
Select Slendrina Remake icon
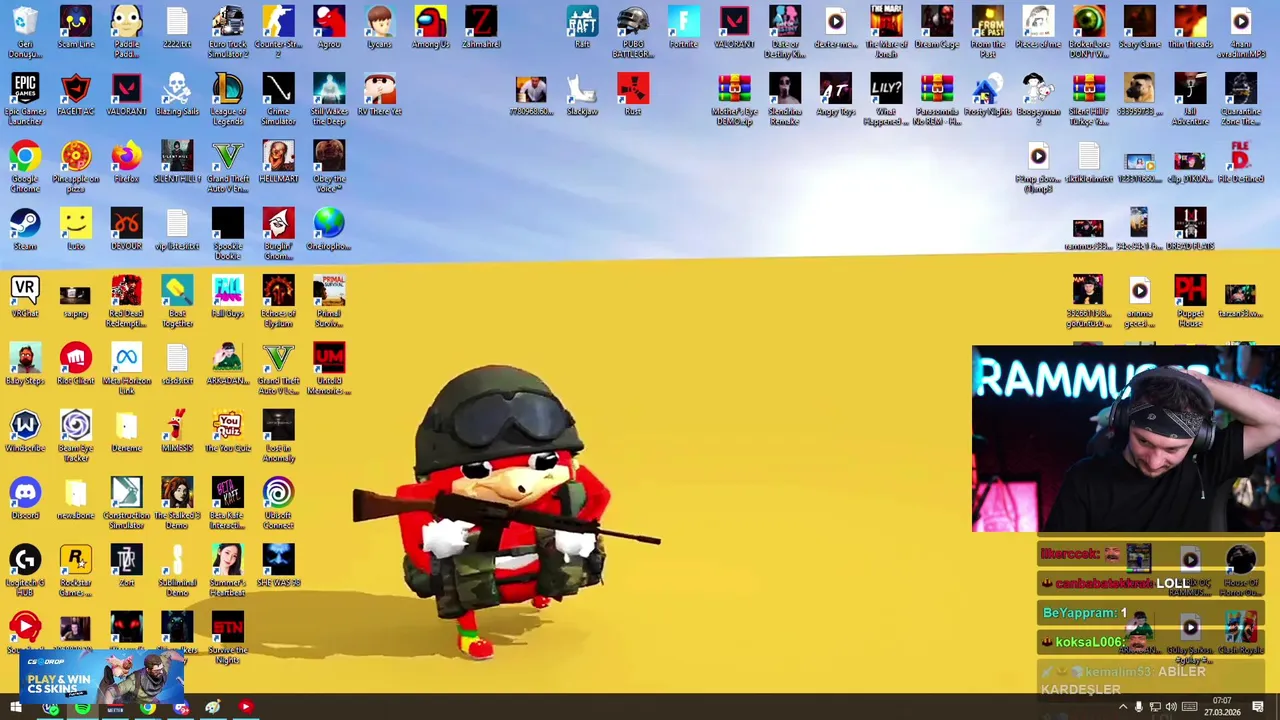pos(785,99)
